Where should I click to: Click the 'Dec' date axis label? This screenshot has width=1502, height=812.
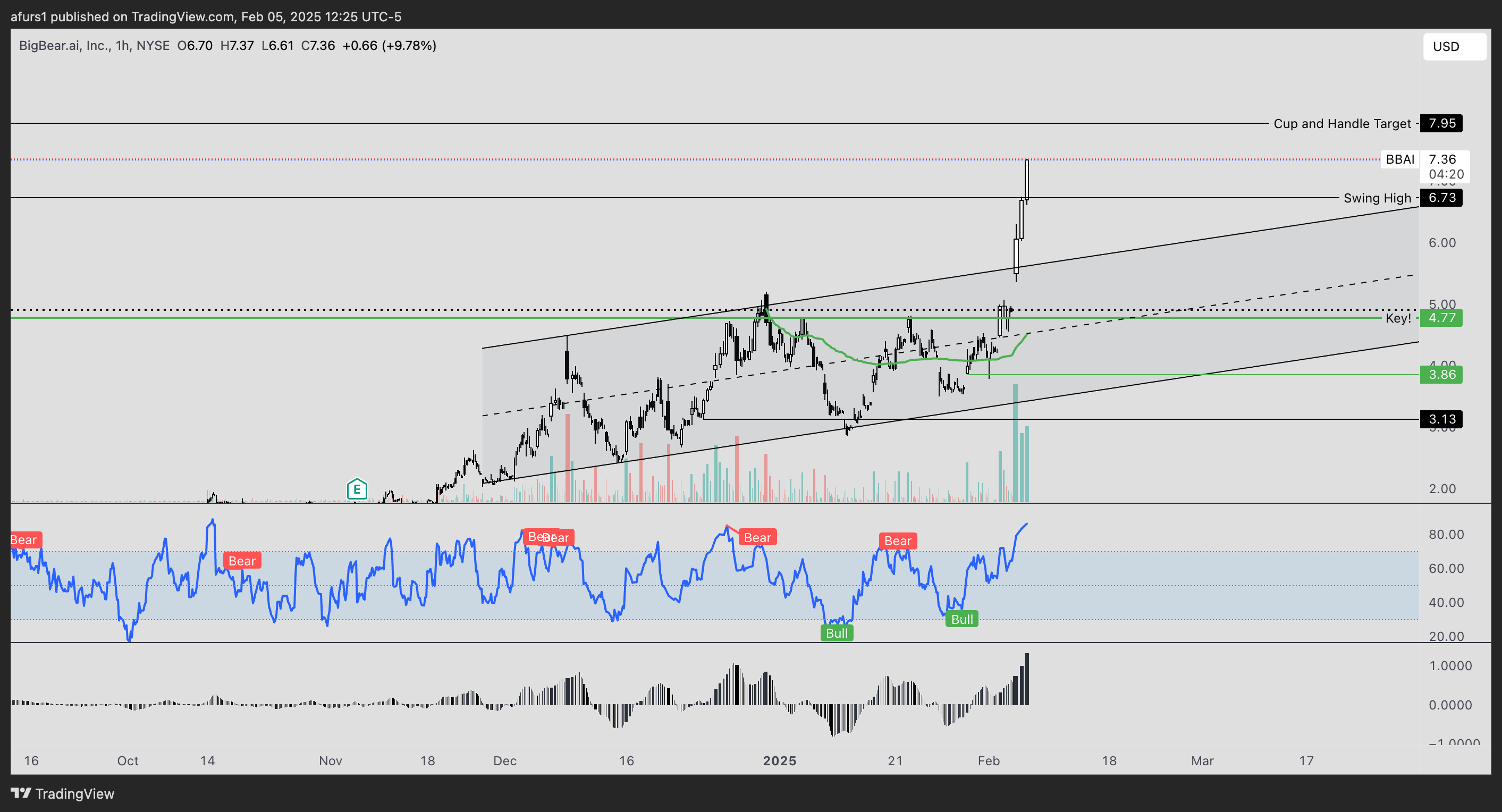tap(505, 760)
